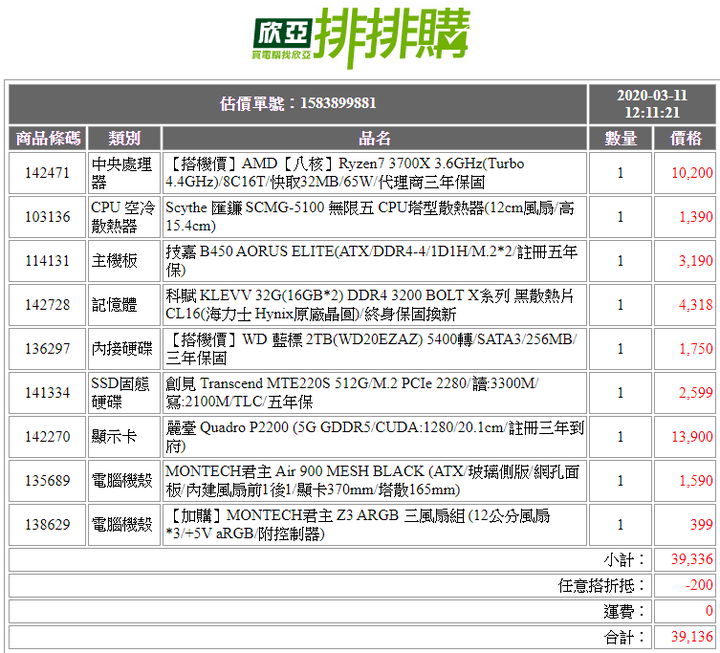Viewport: 720px width, 653px height.
Task: Select barcode 136297
Action: tap(47, 349)
